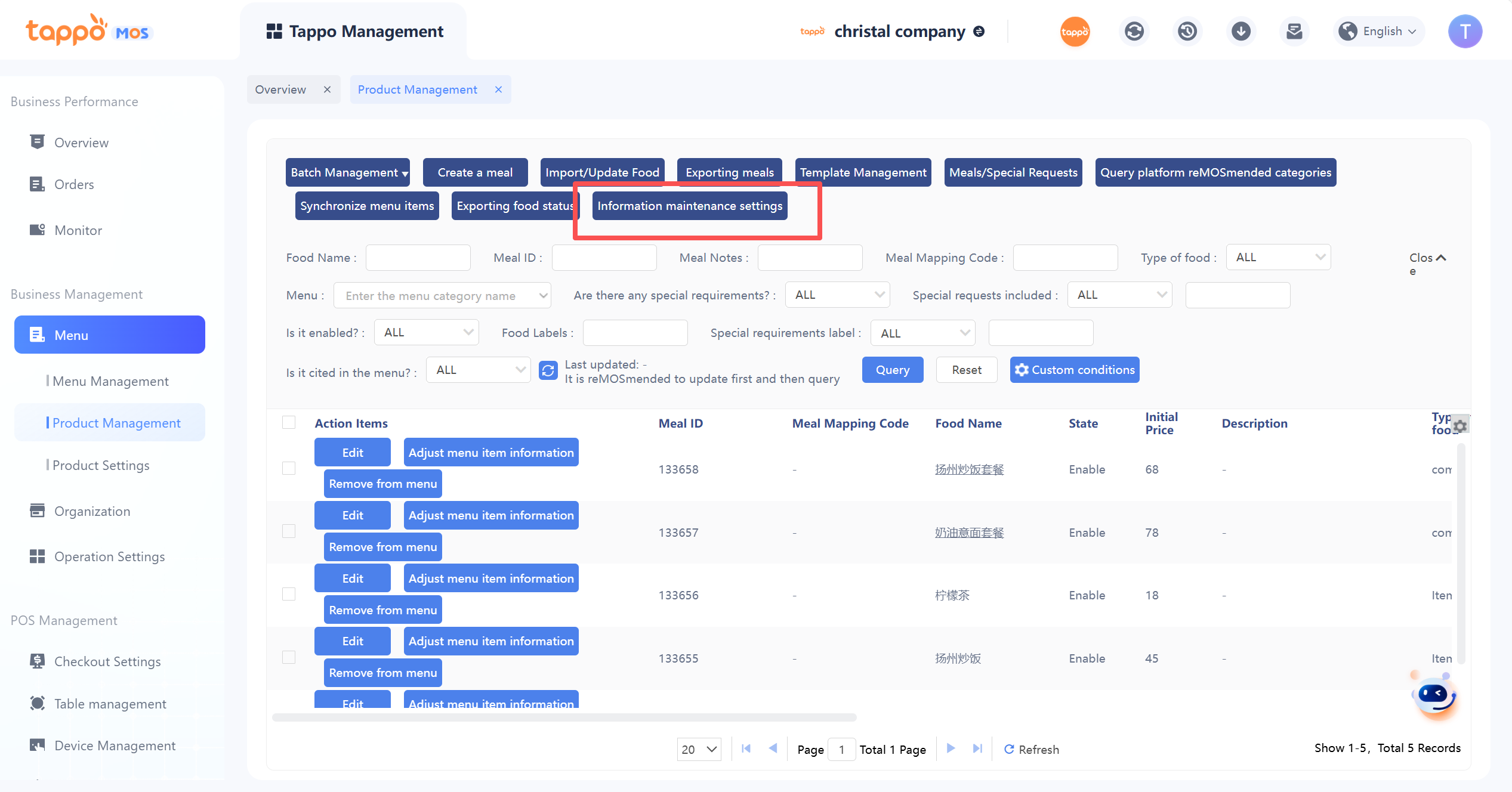
Task: Tick checkbox for meal 133658 row
Action: point(289,469)
